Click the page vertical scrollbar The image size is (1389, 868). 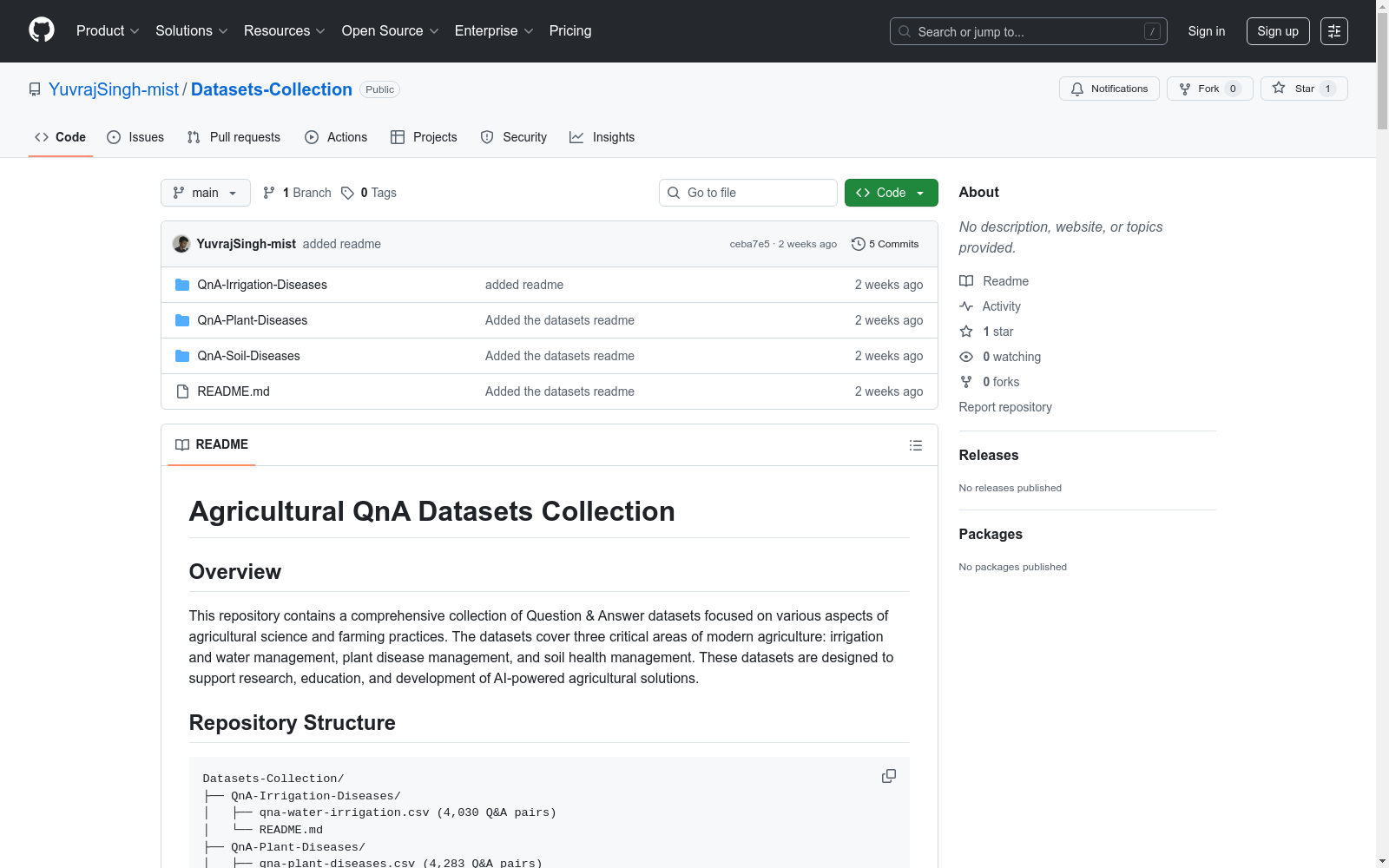(x=1382, y=434)
